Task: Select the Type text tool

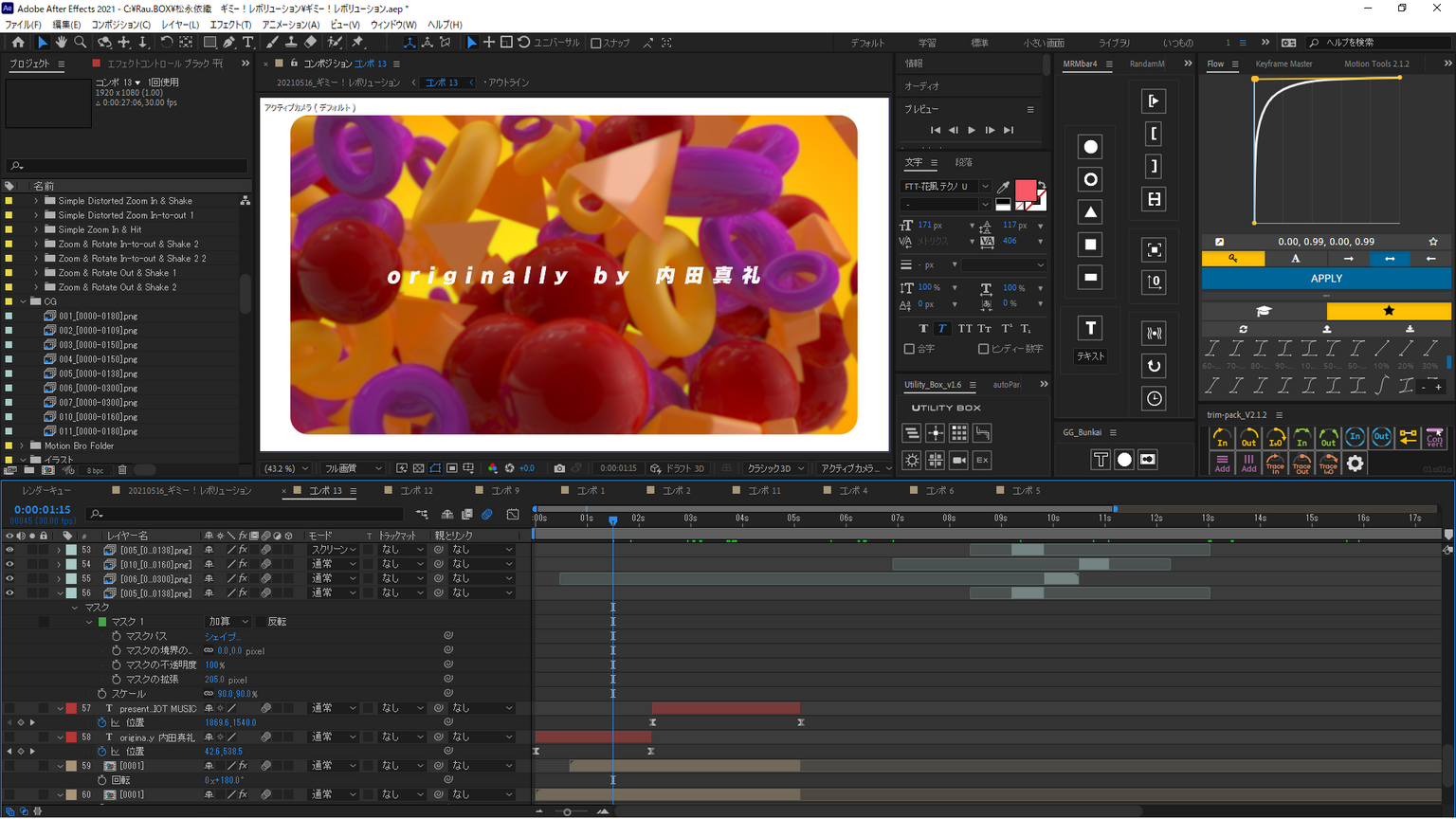Action: [x=248, y=43]
